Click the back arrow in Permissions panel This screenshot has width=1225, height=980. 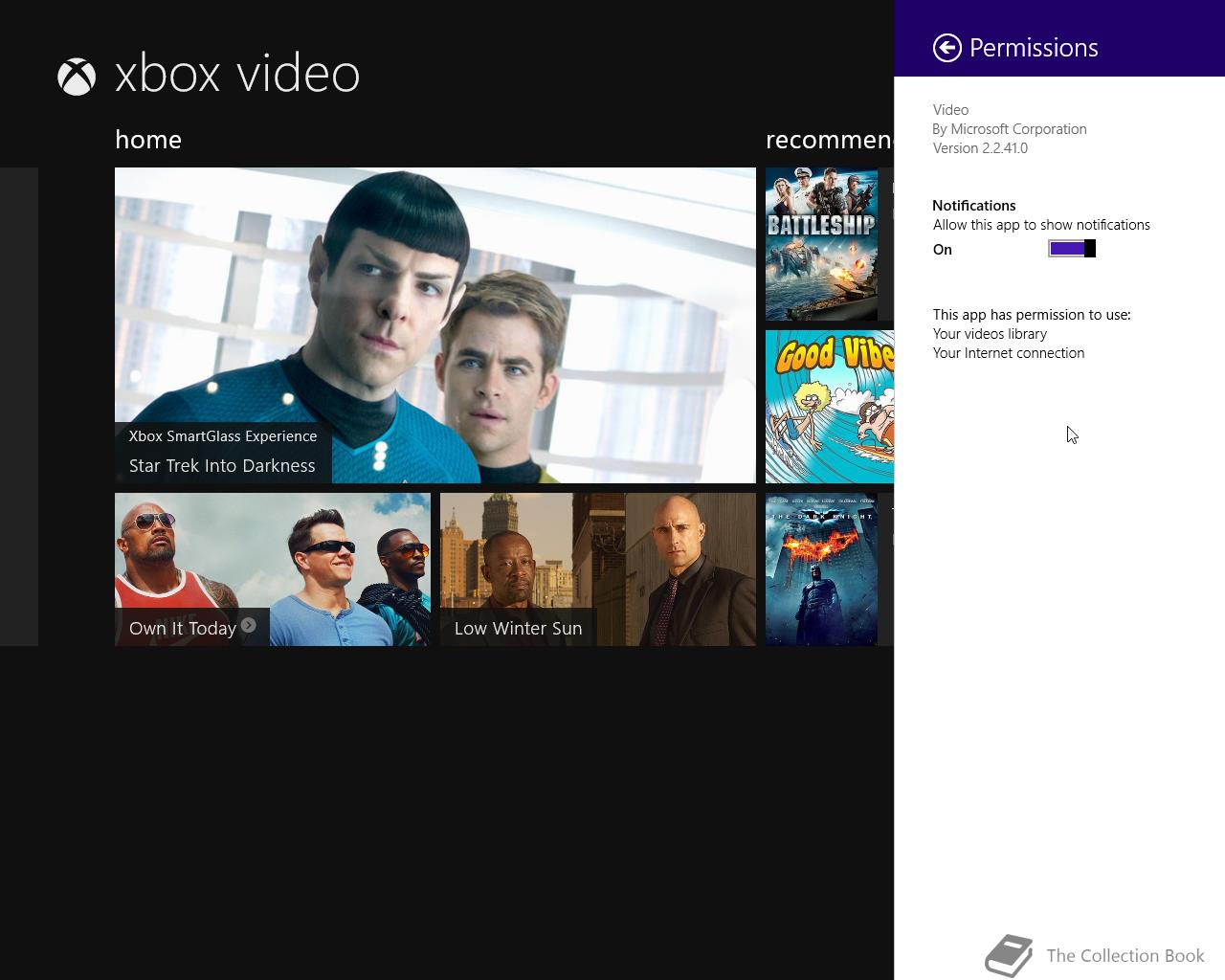[947, 48]
